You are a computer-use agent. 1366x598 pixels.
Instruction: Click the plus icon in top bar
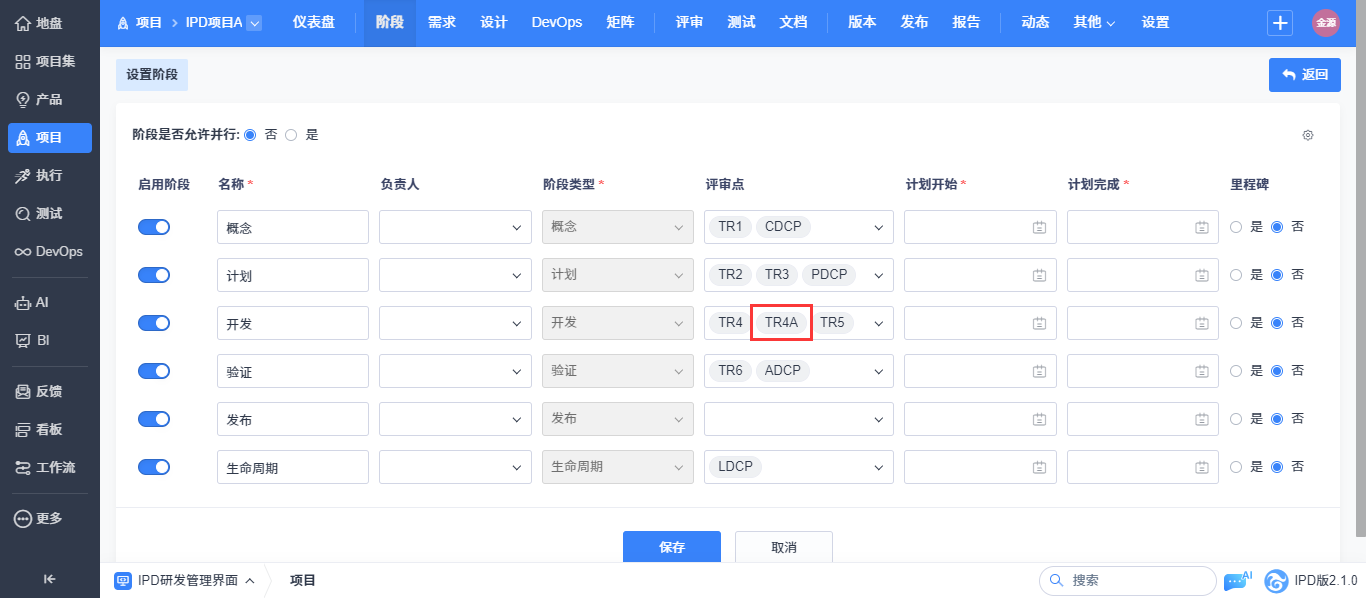coord(1280,23)
